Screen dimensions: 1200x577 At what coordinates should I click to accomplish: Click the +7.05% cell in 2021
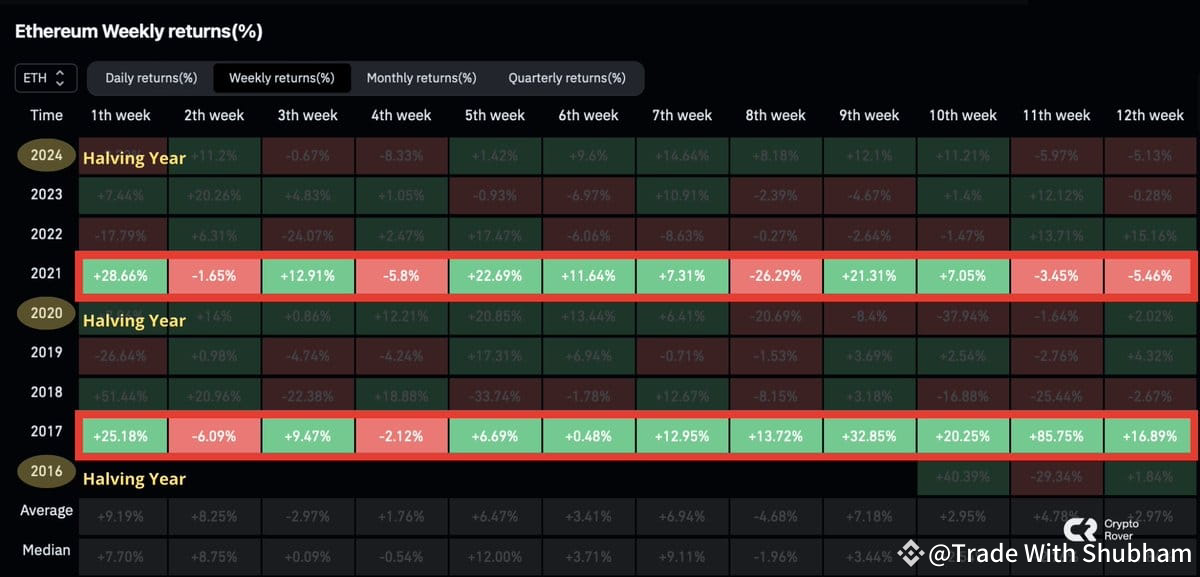(x=963, y=275)
